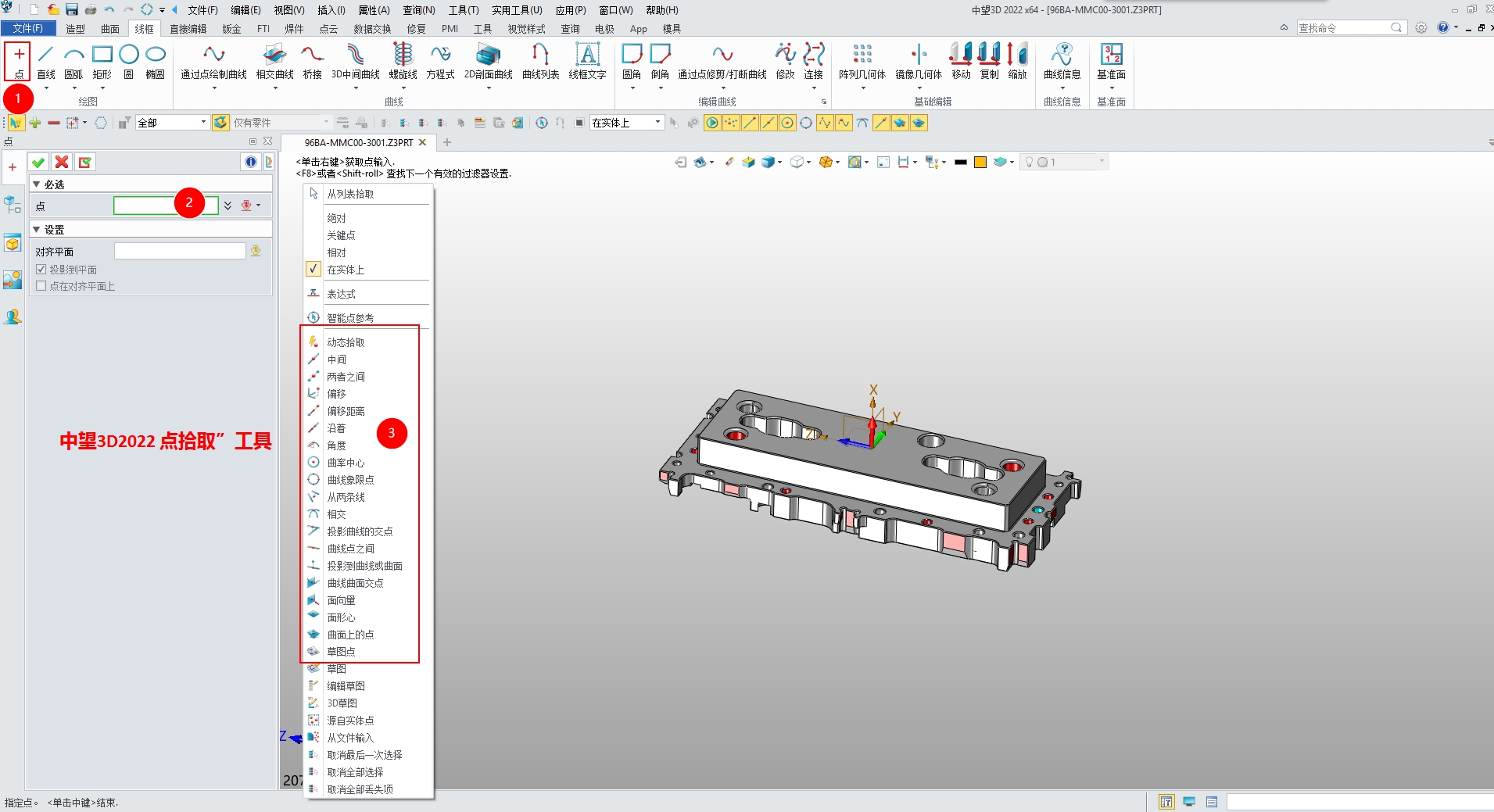Select the 线框文字 wireframe text tool
1494x812 pixels.
587,63
